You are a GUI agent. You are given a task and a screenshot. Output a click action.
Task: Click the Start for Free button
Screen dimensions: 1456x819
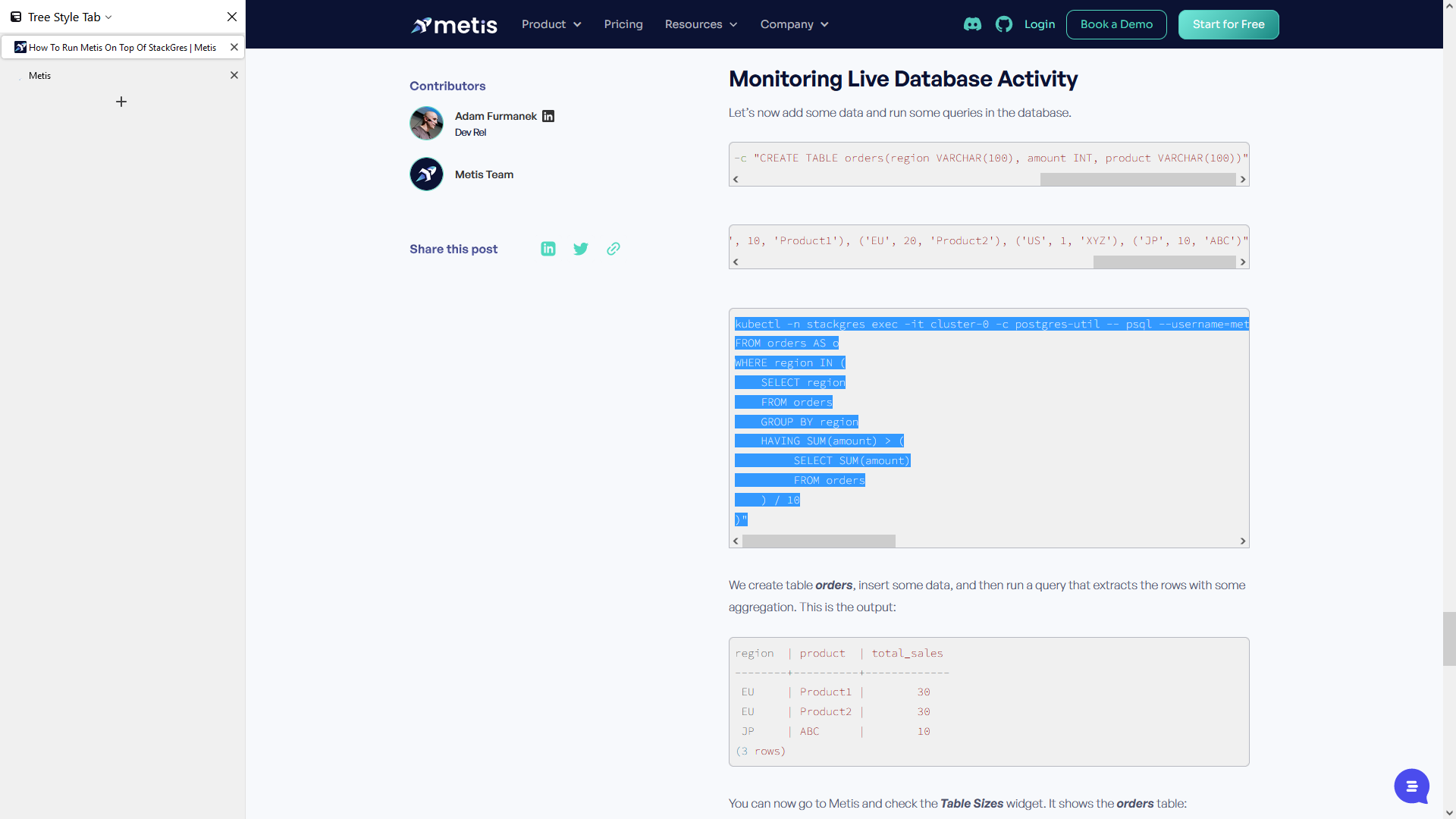pyautogui.click(x=1228, y=24)
